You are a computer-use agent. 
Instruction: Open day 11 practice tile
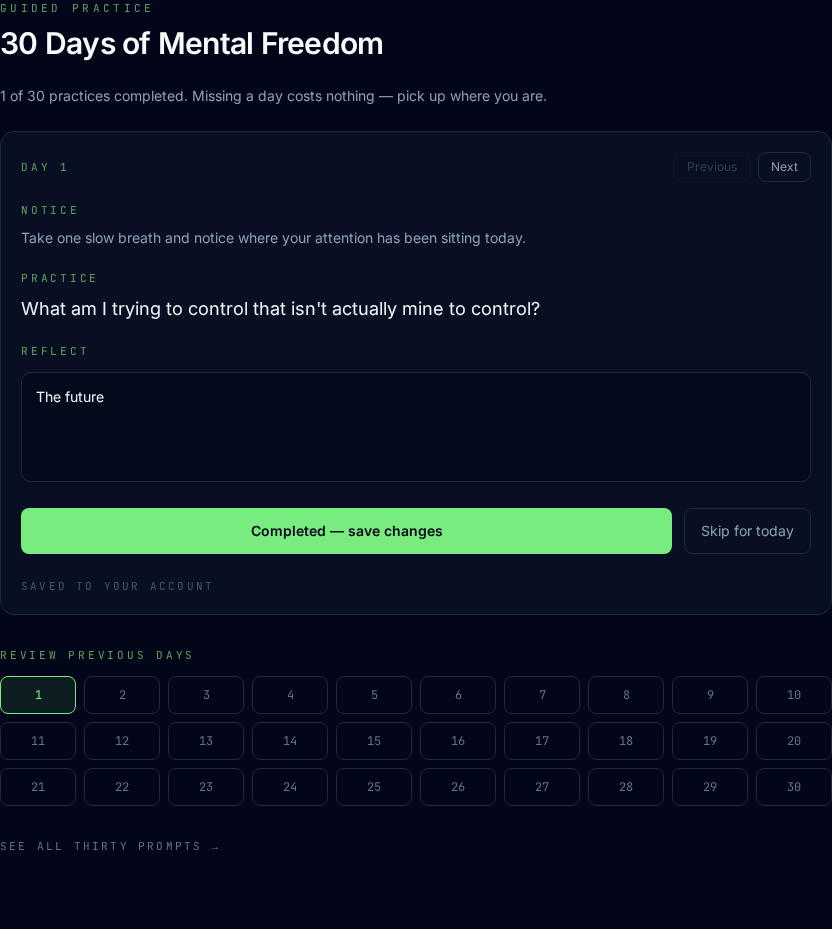(38, 741)
